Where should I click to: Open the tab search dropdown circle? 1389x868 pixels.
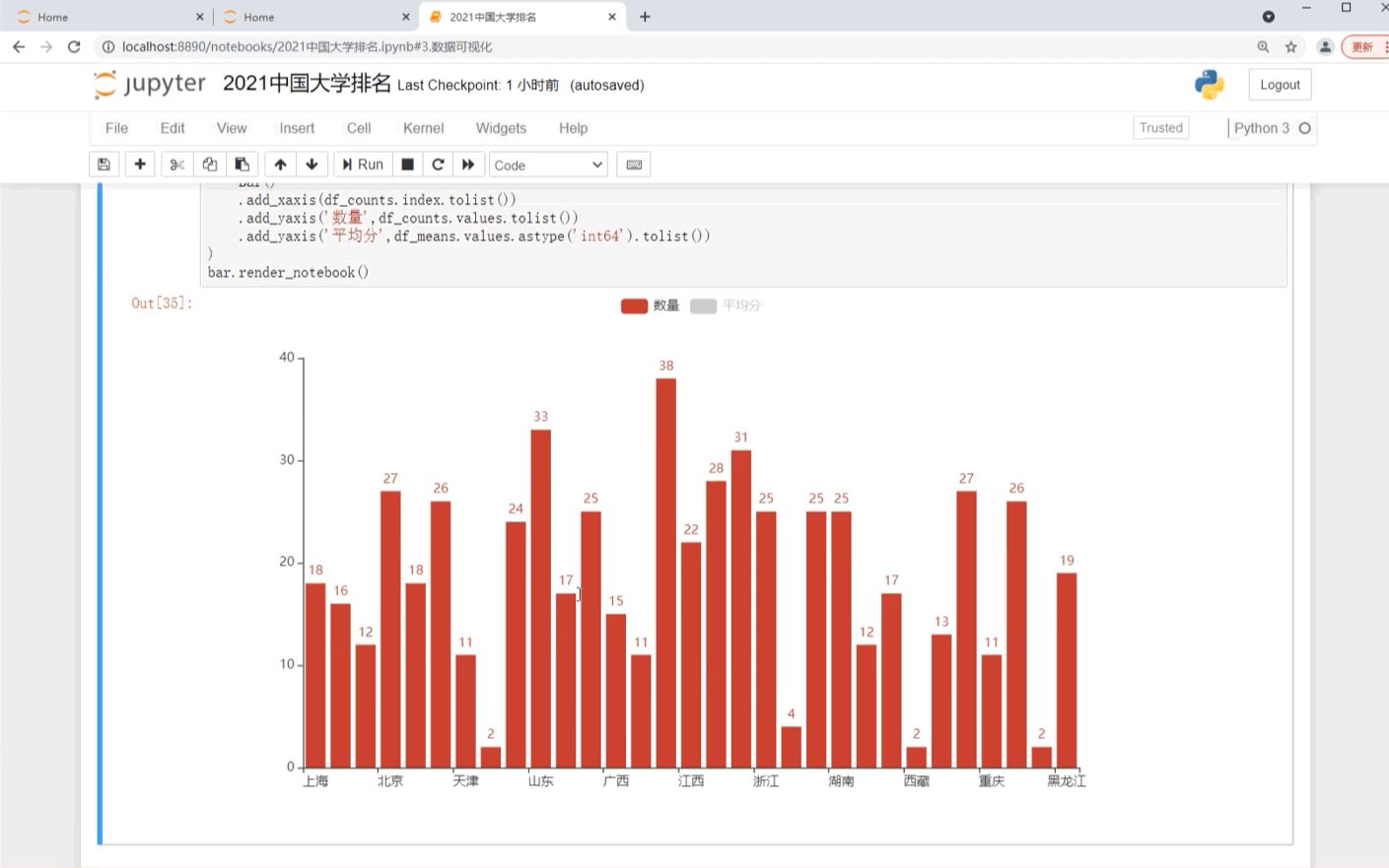tap(1269, 17)
